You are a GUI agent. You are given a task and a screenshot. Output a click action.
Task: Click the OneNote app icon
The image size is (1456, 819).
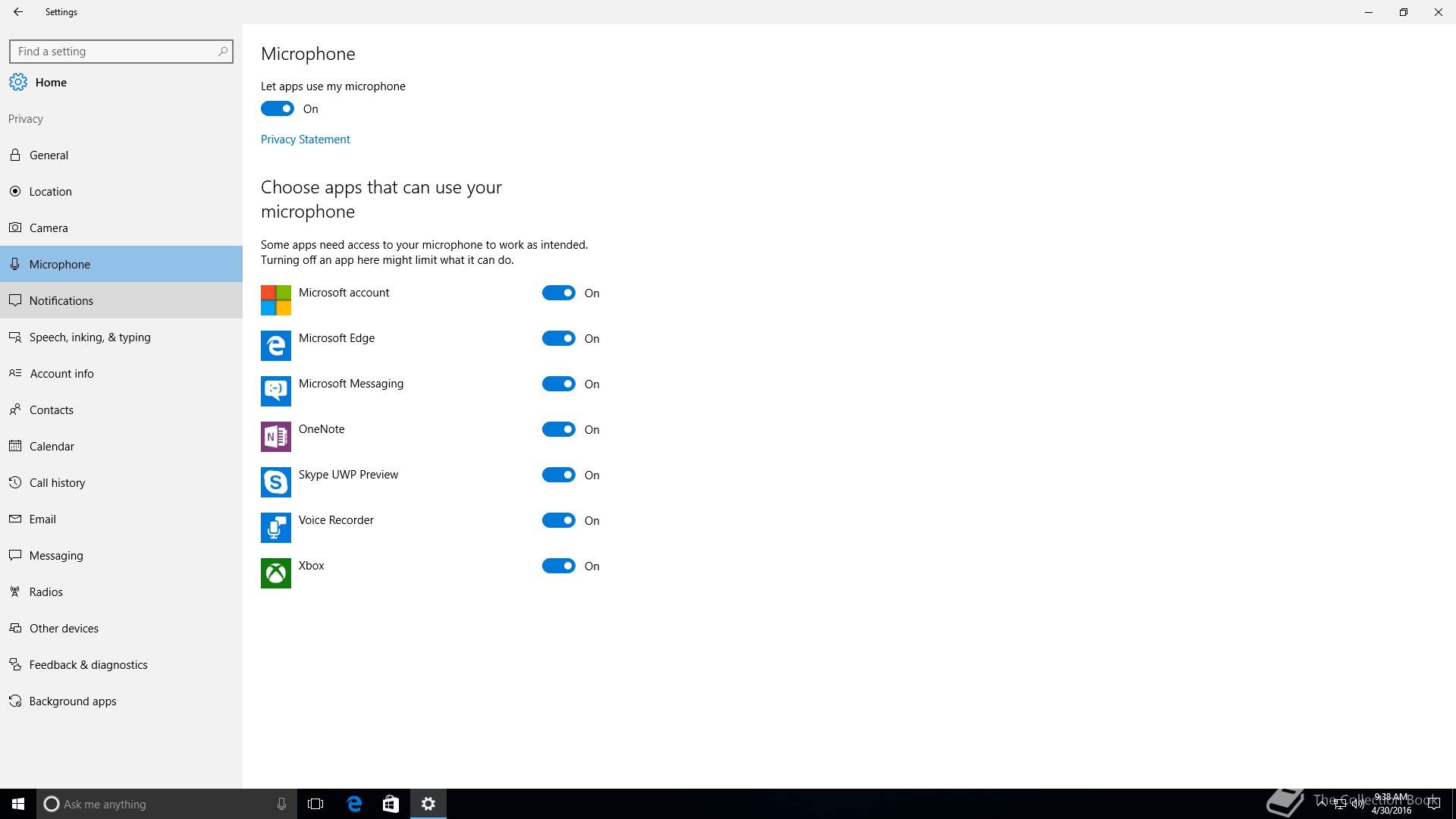[275, 437]
